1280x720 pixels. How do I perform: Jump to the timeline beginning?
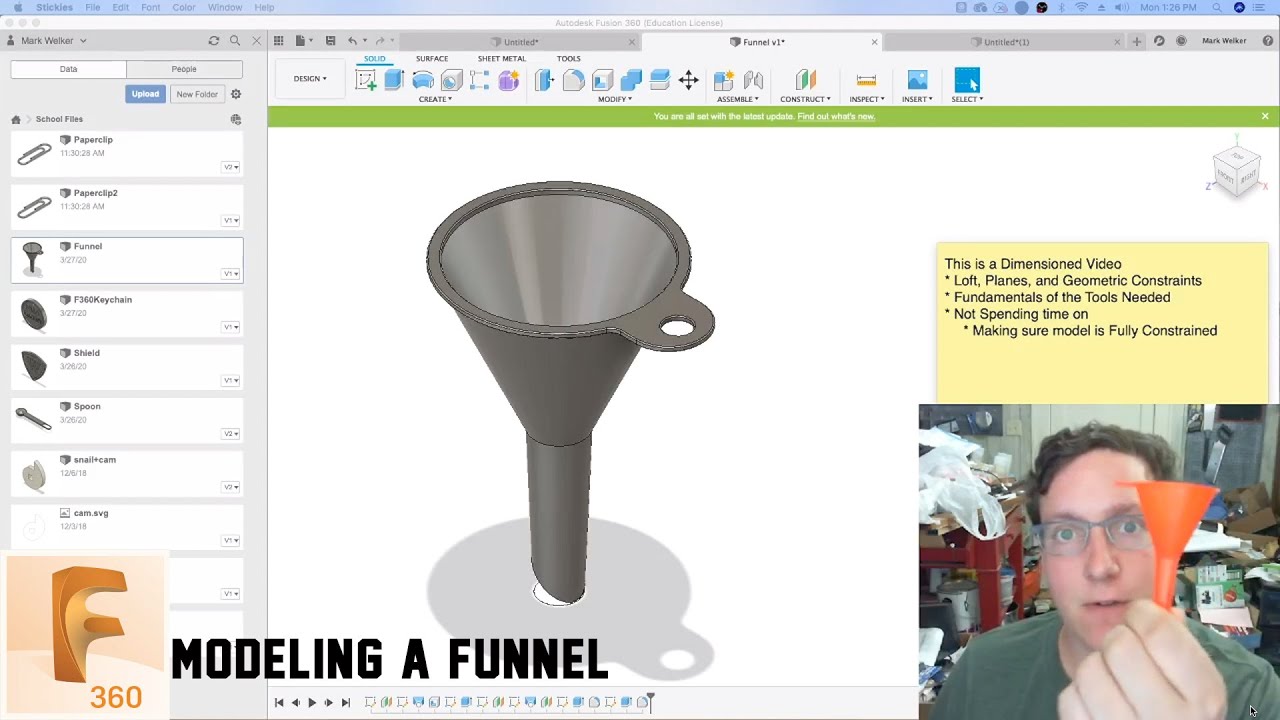point(279,703)
